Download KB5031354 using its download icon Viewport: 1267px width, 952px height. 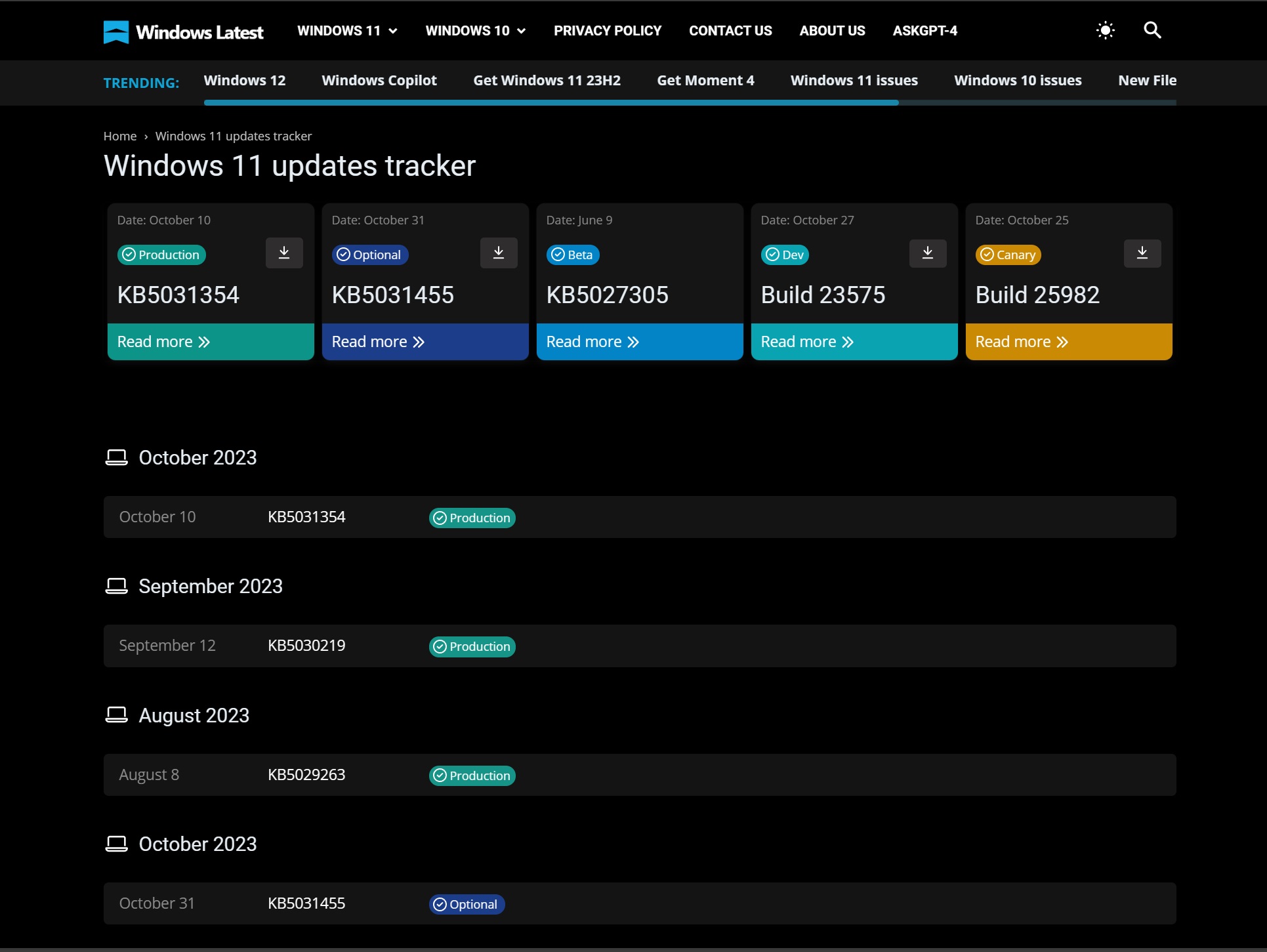pos(284,253)
